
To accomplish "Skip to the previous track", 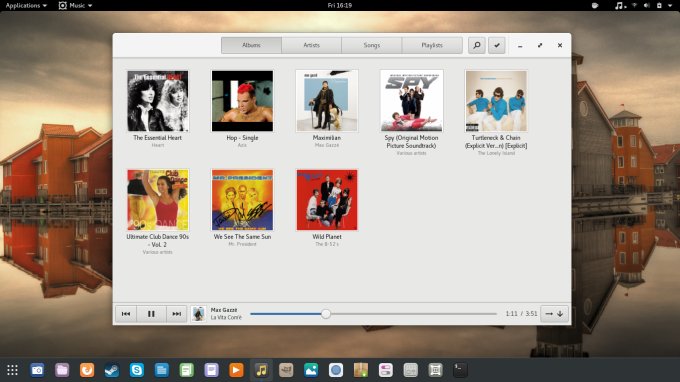I will coord(126,313).
